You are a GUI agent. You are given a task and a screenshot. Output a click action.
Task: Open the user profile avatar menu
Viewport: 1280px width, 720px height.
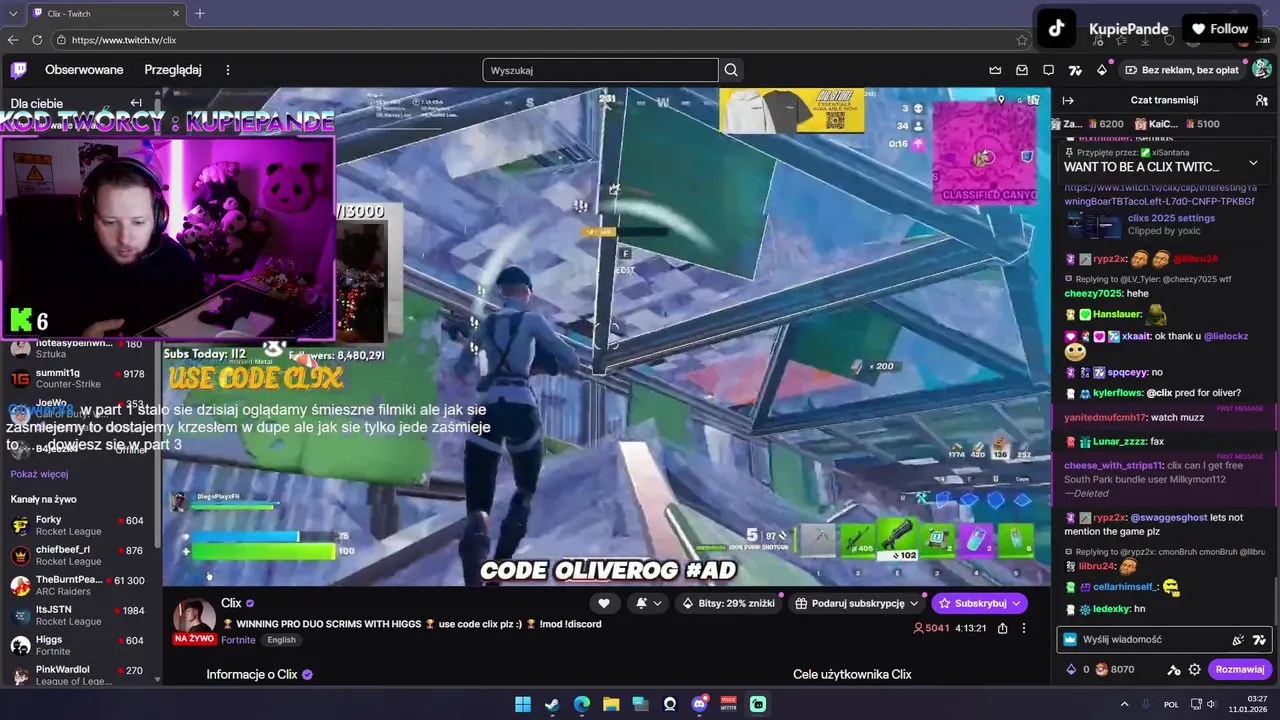click(x=1262, y=70)
